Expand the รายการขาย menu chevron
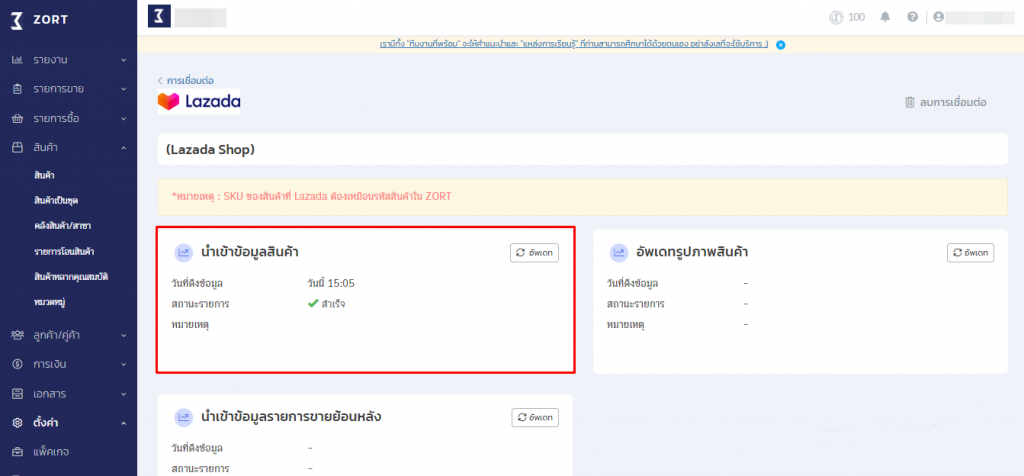The width and height of the screenshot is (1024, 476). coord(123,89)
